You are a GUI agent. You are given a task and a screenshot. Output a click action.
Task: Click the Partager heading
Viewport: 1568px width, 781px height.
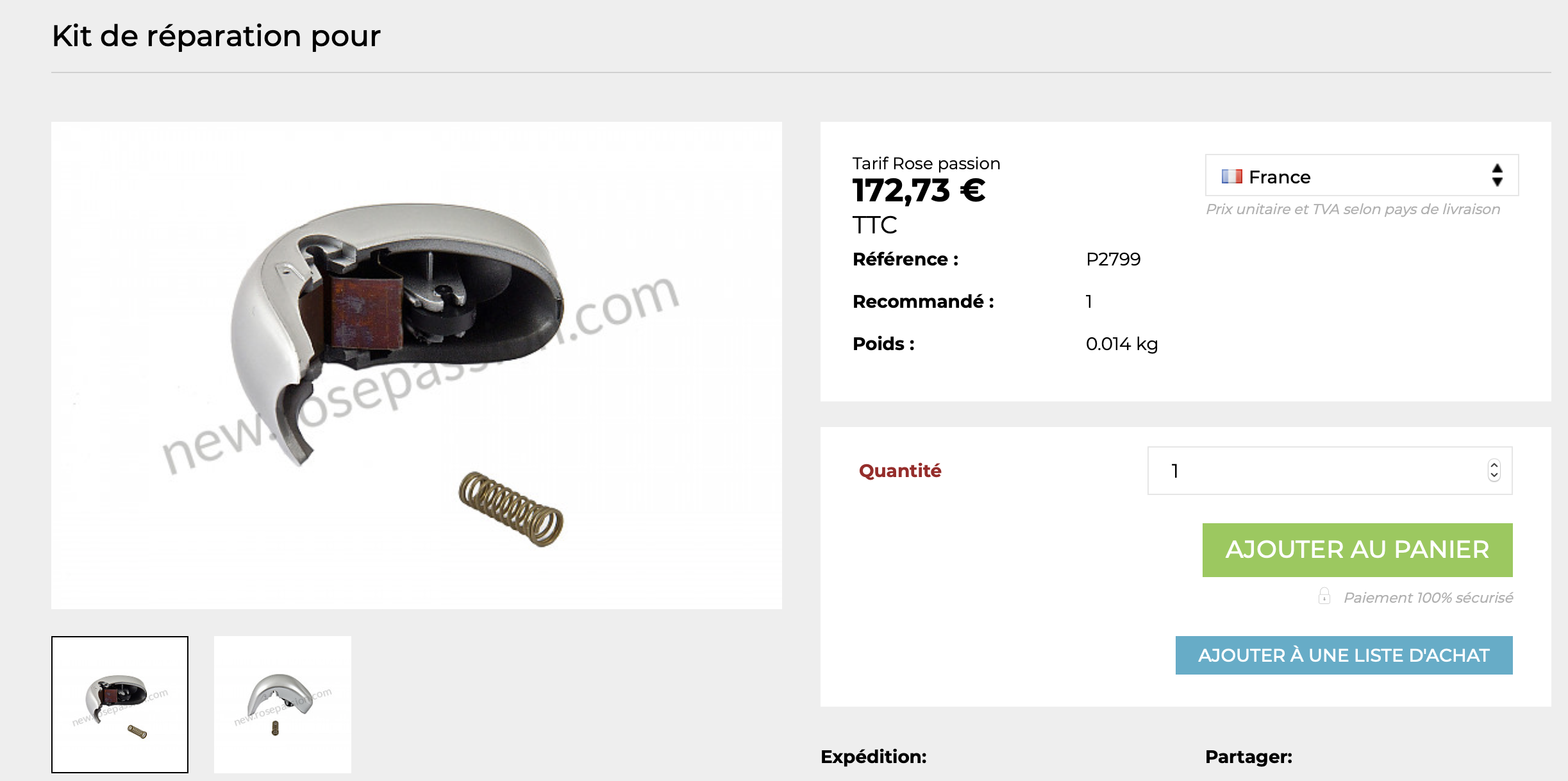coord(1249,757)
